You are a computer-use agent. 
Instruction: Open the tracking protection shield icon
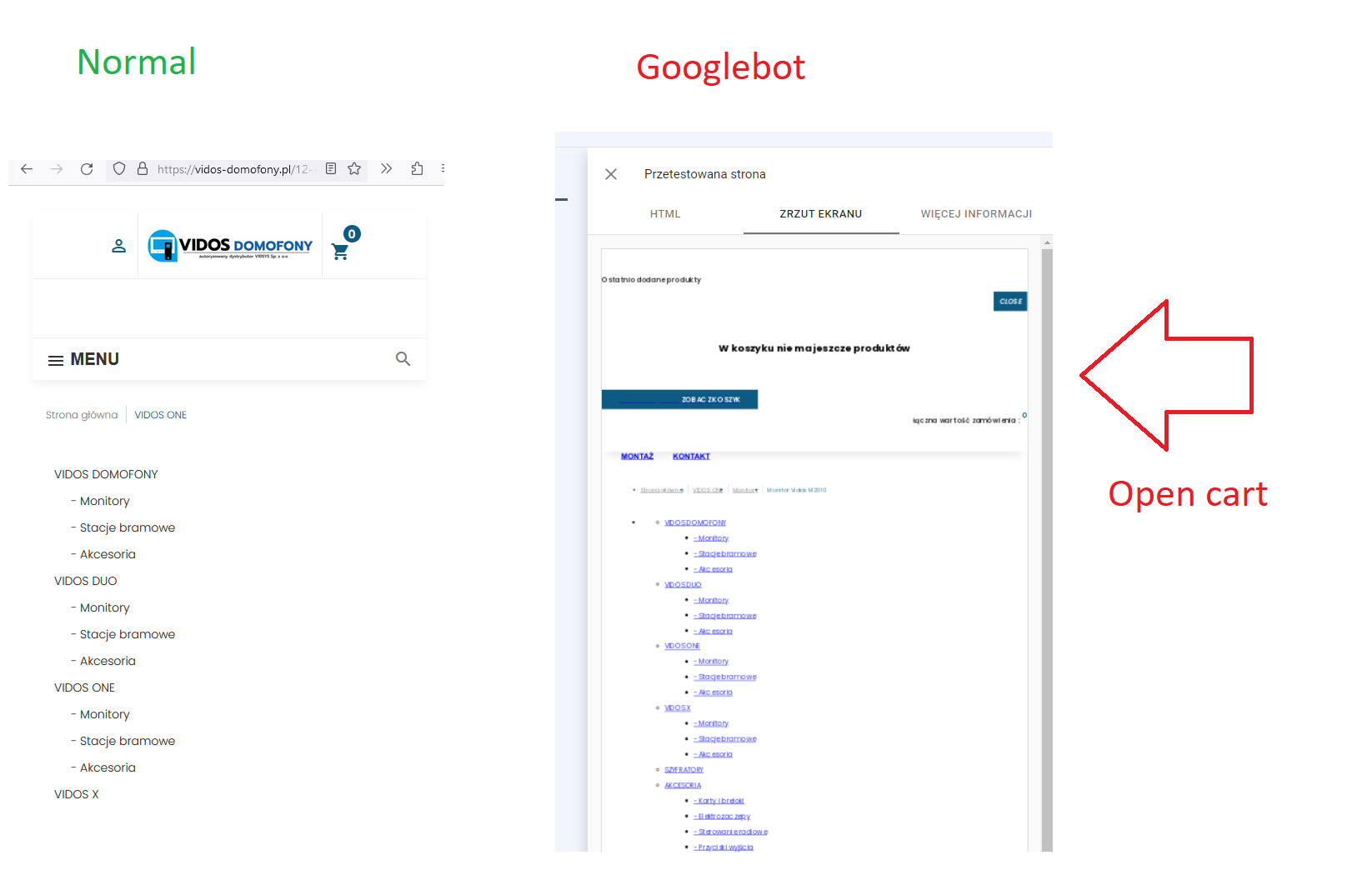point(119,168)
